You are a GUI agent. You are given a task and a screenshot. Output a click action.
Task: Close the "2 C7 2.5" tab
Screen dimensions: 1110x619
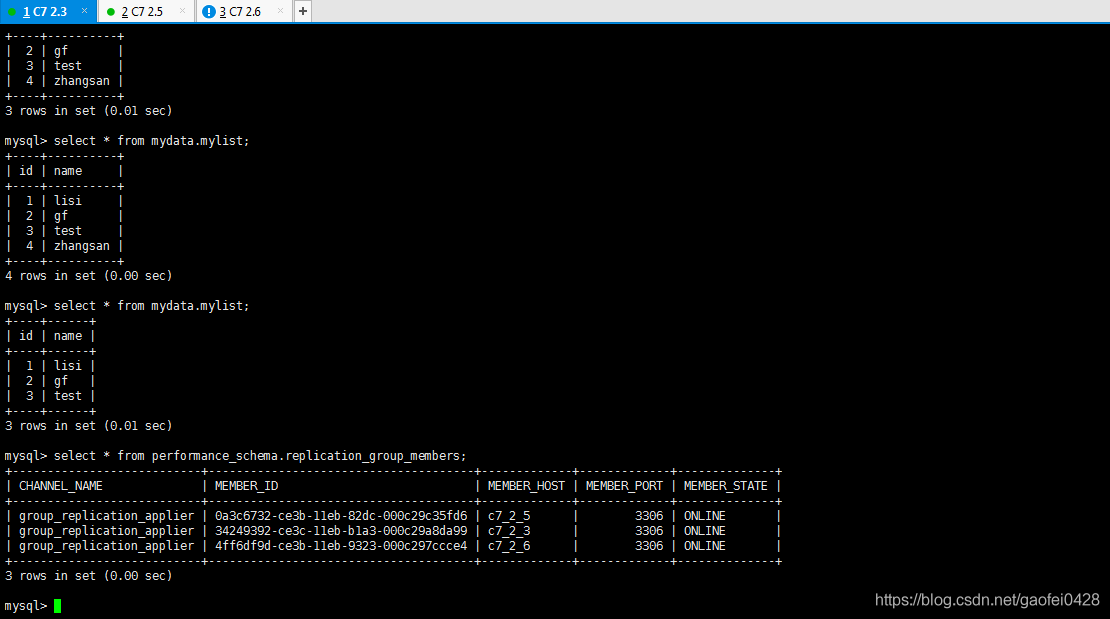pyautogui.click(x=183, y=11)
